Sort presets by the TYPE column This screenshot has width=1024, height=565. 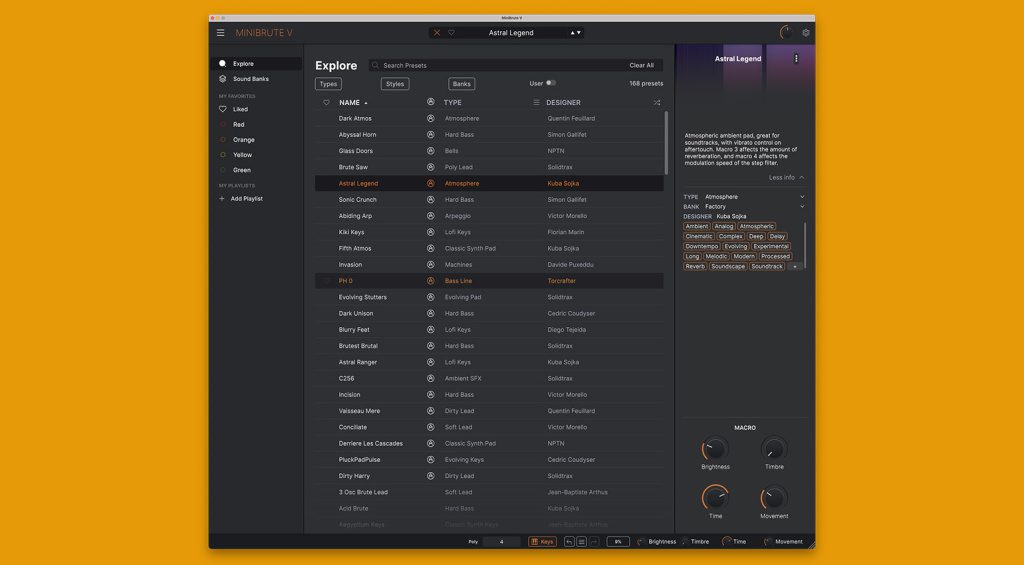tap(453, 103)
